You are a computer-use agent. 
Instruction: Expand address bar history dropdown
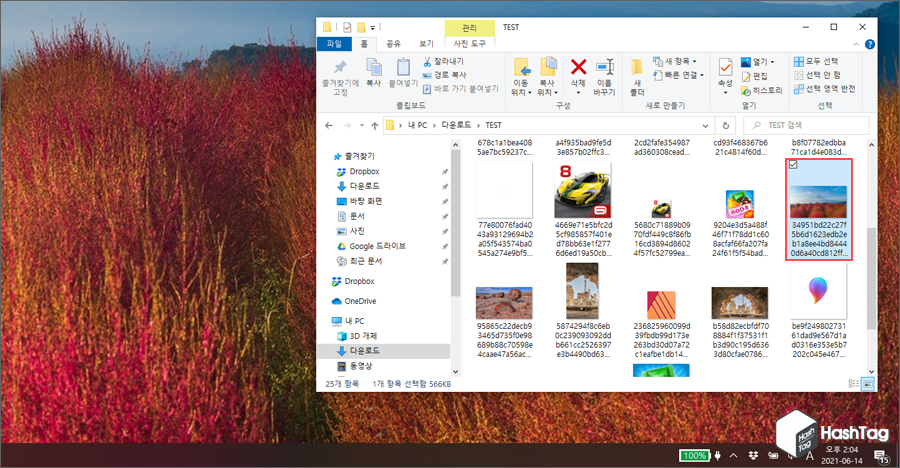point(705,125)
